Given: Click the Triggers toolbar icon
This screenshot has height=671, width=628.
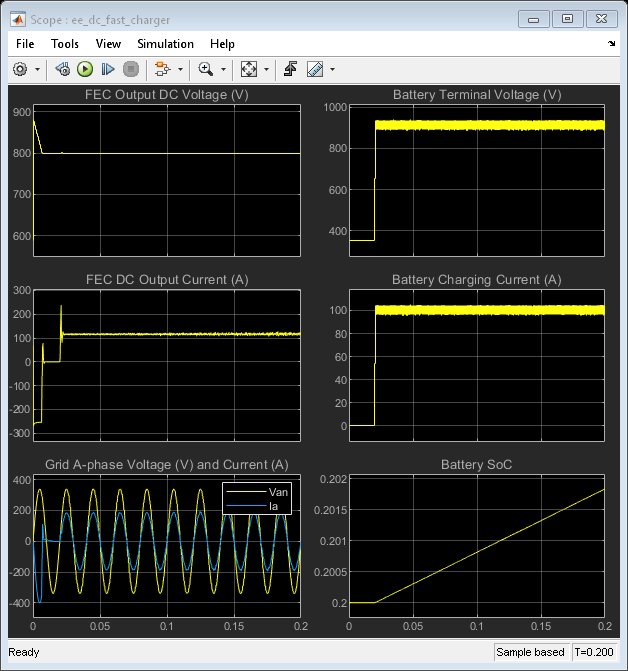Looking at the screenshot, I should point(291,69).
